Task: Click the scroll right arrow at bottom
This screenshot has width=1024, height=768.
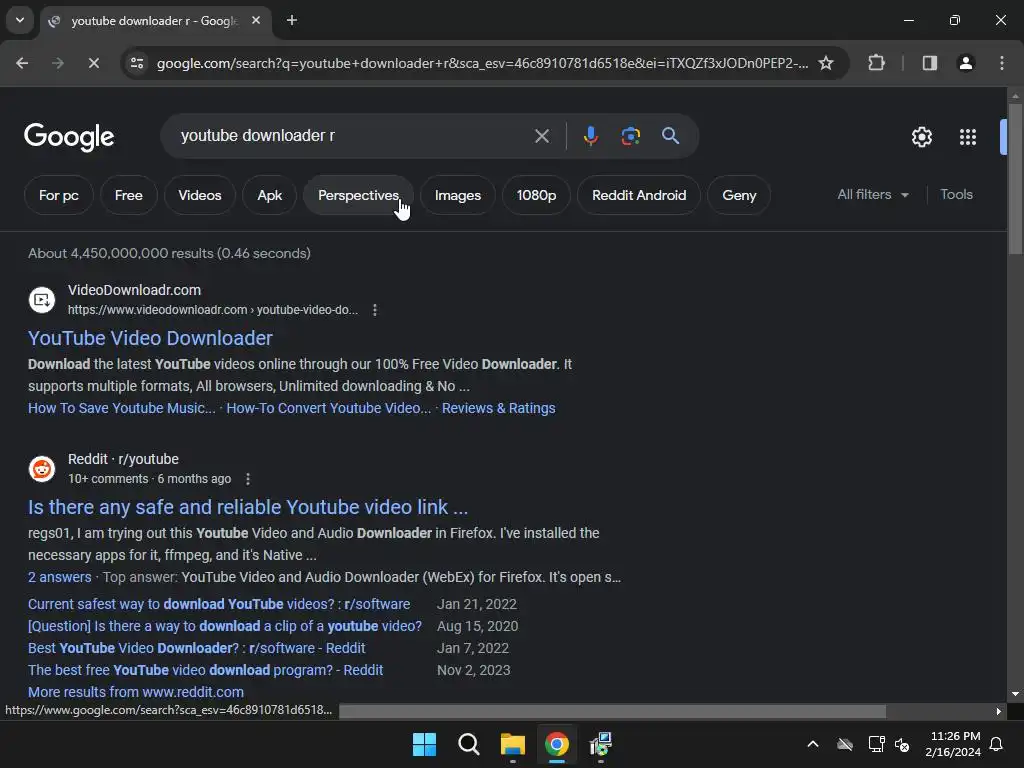Action: [x=999, y=711]
